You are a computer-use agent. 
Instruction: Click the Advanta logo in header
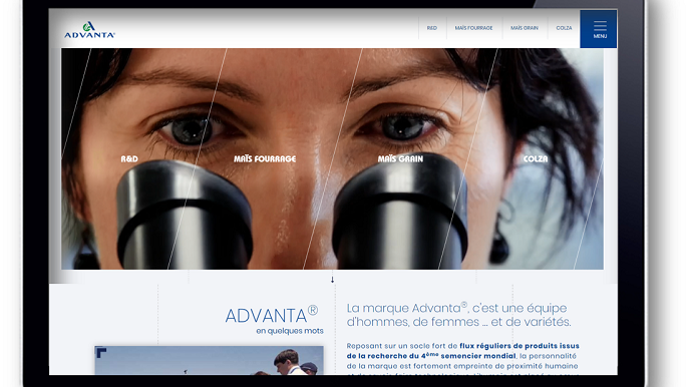(89, 30)
